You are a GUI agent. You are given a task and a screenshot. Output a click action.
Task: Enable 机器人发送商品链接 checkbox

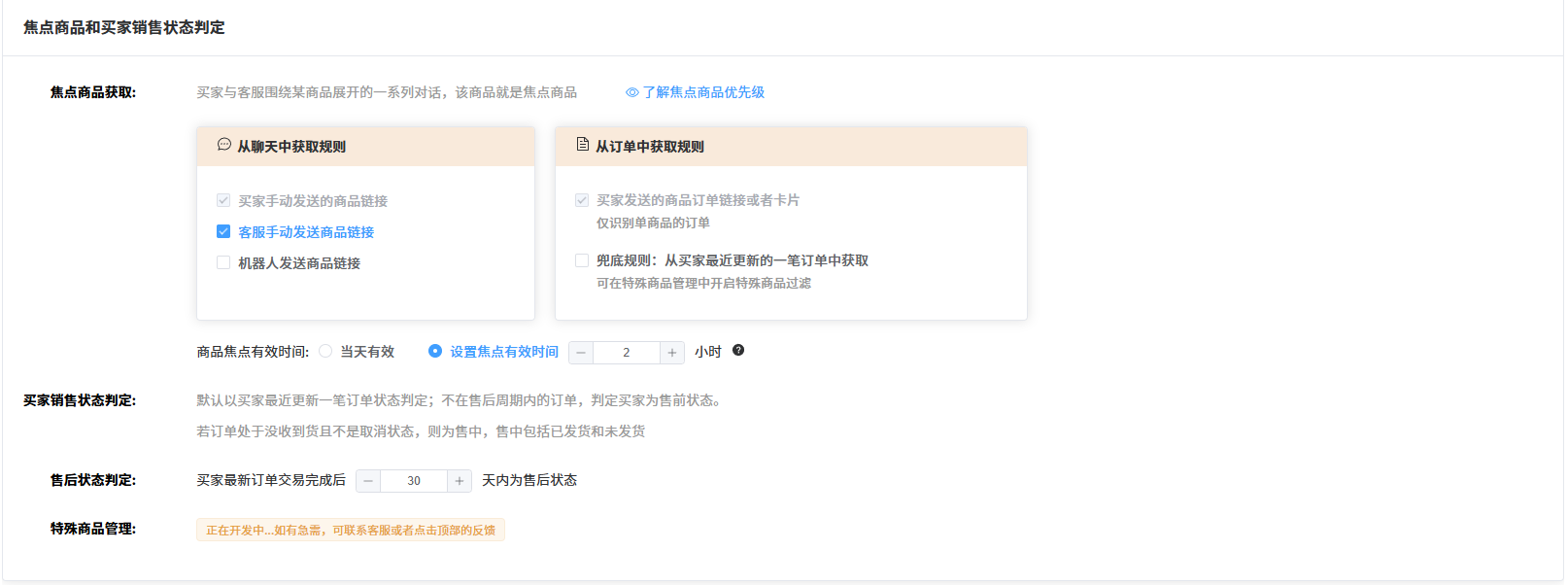[223, 263]
